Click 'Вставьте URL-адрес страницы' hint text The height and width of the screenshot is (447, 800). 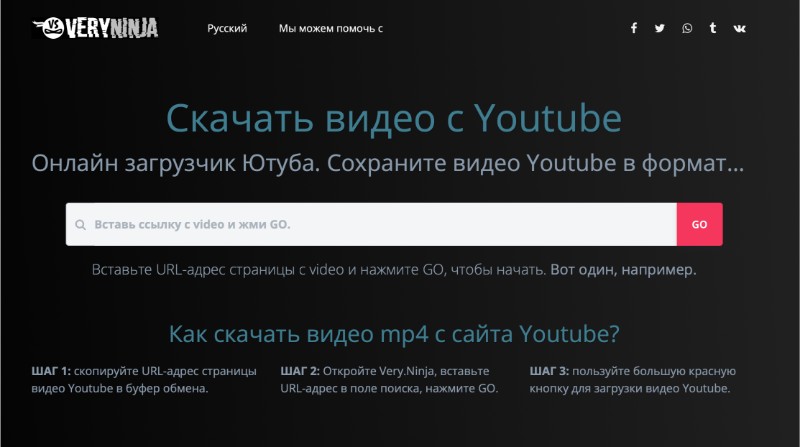click(319, 269)
